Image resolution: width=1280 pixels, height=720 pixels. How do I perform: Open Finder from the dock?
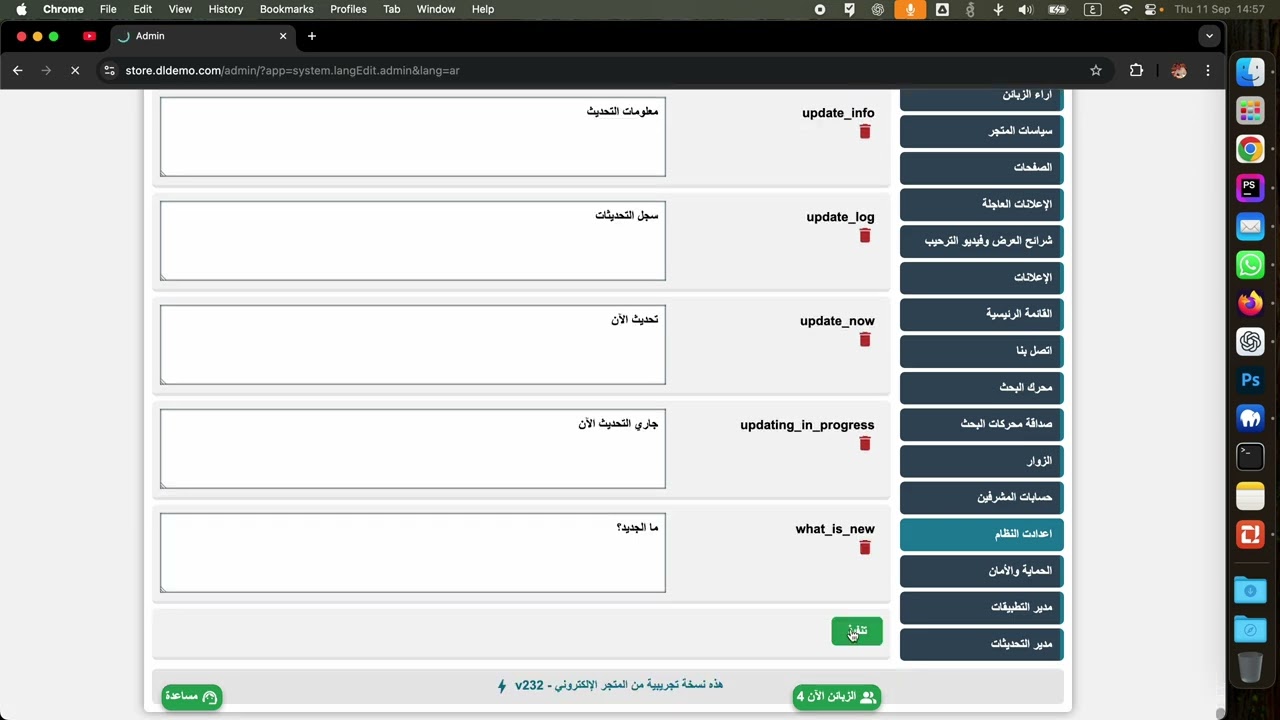click(x=1250, y=72)
